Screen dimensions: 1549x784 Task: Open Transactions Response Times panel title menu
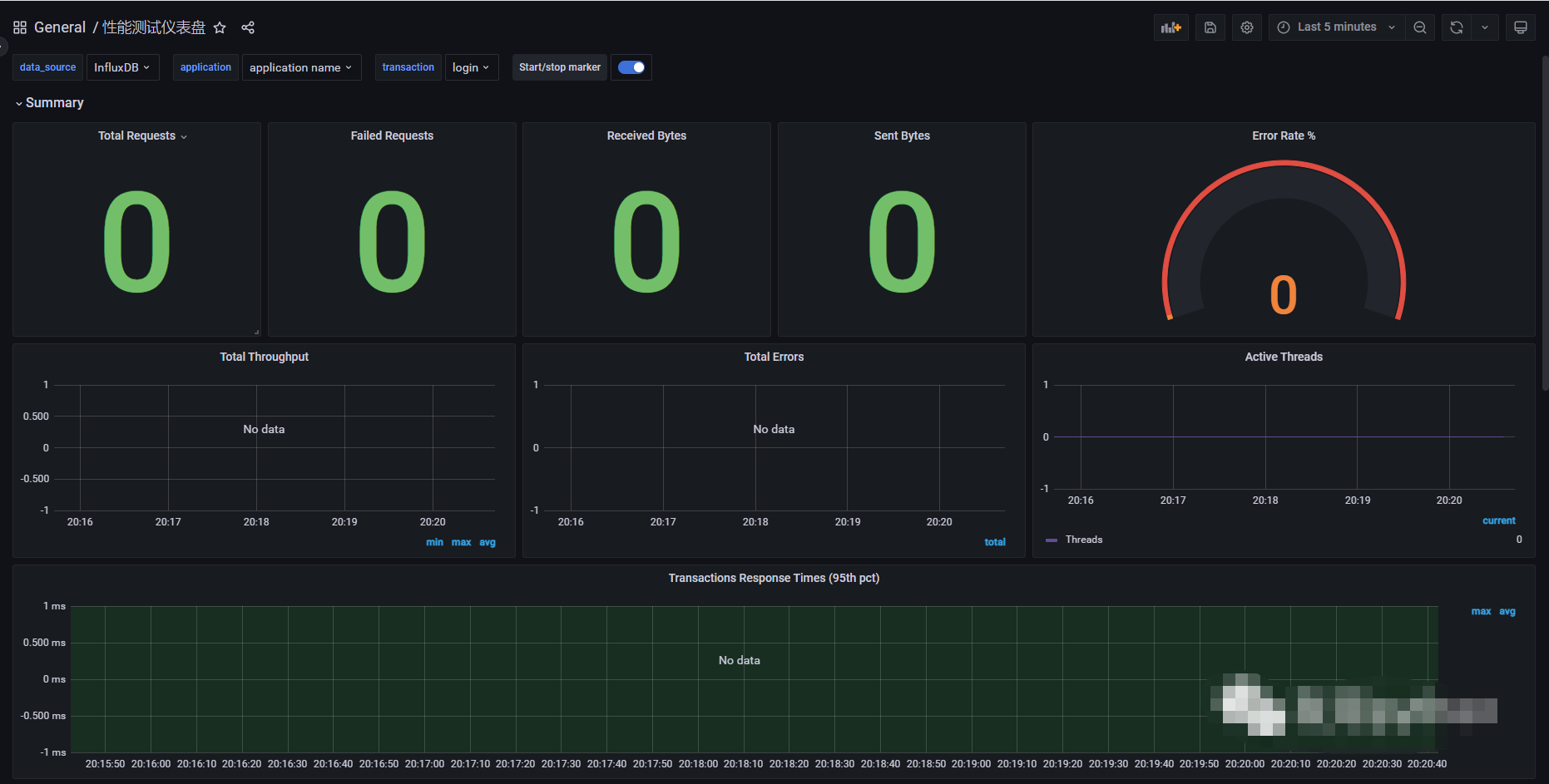click(x=774, y=578)
